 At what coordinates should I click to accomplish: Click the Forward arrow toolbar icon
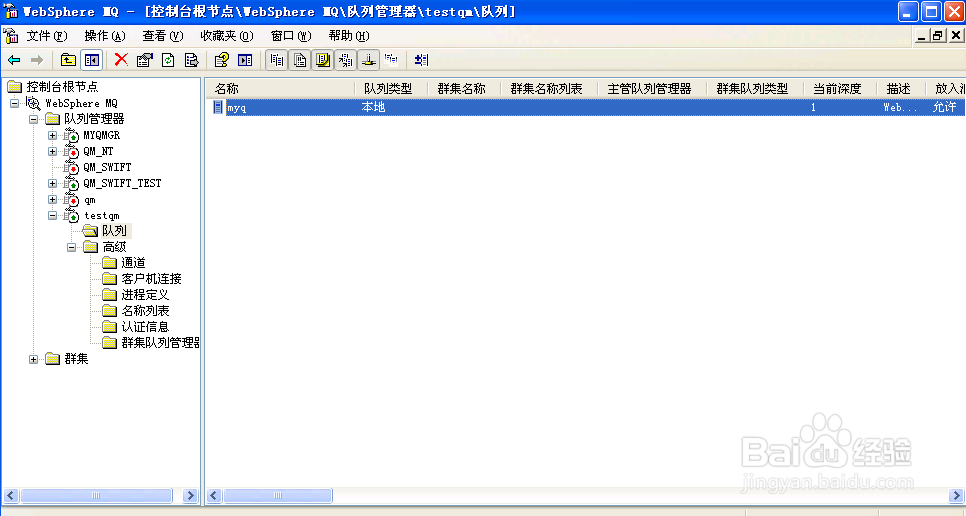point(37,60)
